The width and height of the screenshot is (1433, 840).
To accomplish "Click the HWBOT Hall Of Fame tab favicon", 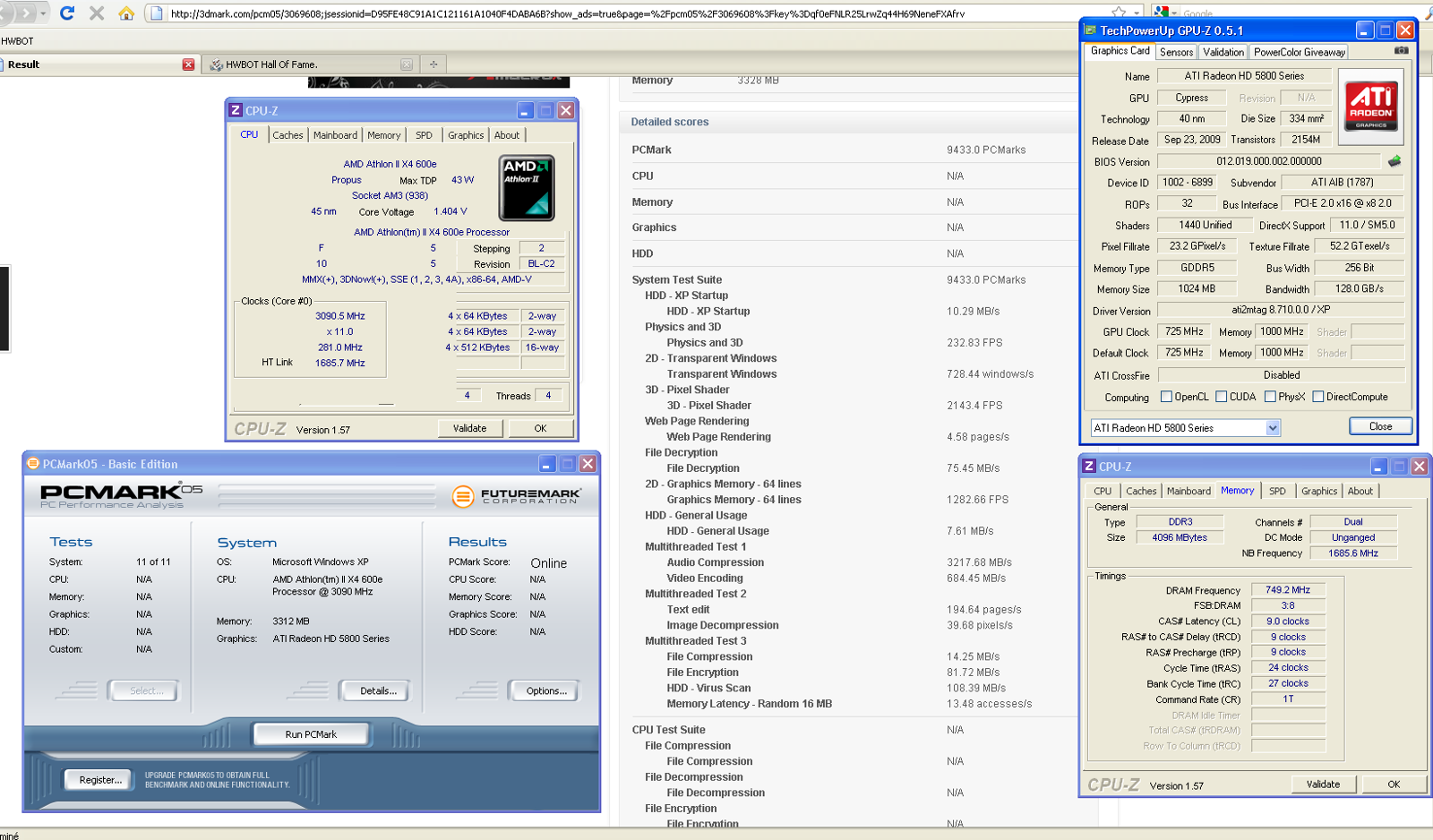I will (216, 64).
